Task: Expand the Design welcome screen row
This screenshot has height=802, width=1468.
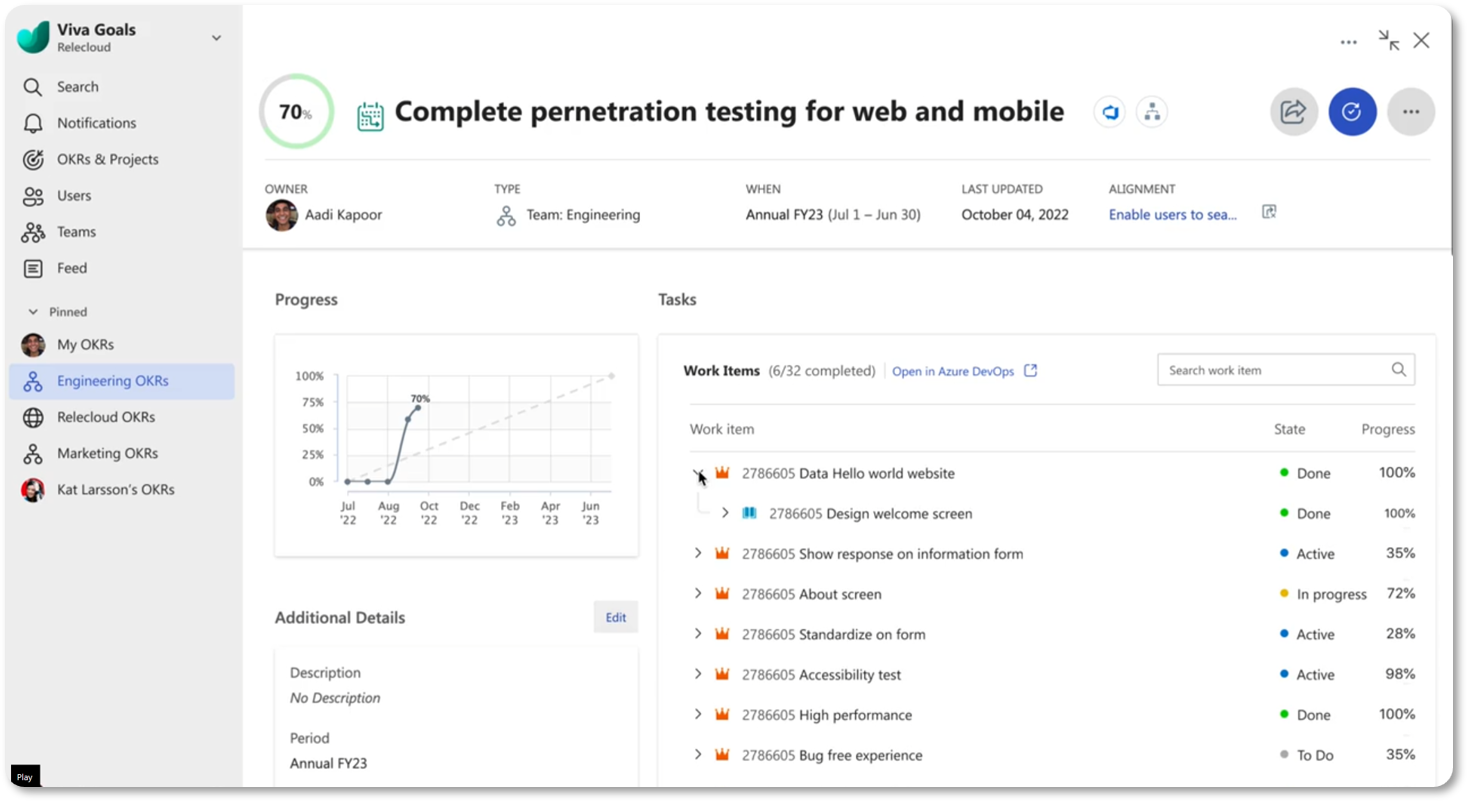Action: tap(725, 513)
